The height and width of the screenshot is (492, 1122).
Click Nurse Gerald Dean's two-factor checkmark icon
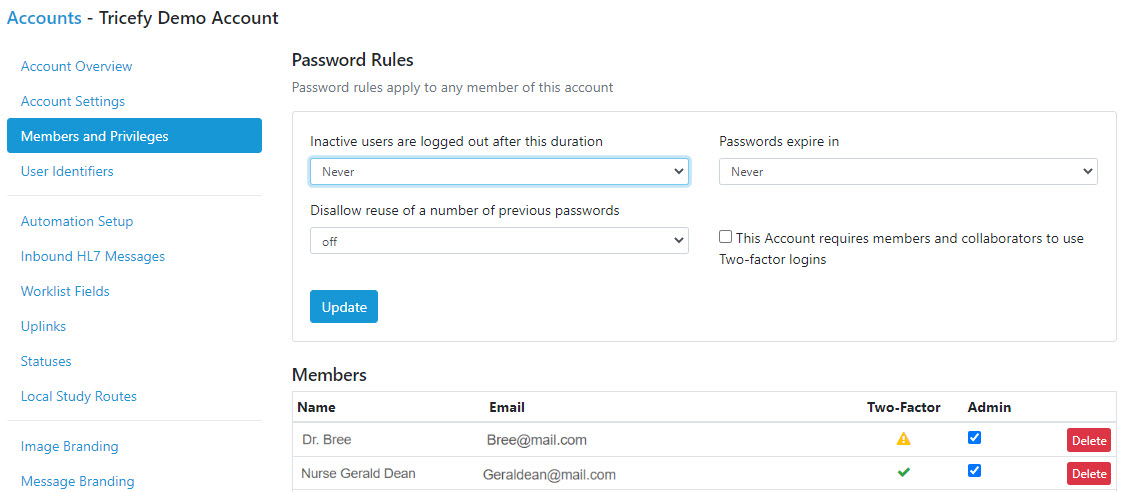pyautogui.click(x=903, y=473)
